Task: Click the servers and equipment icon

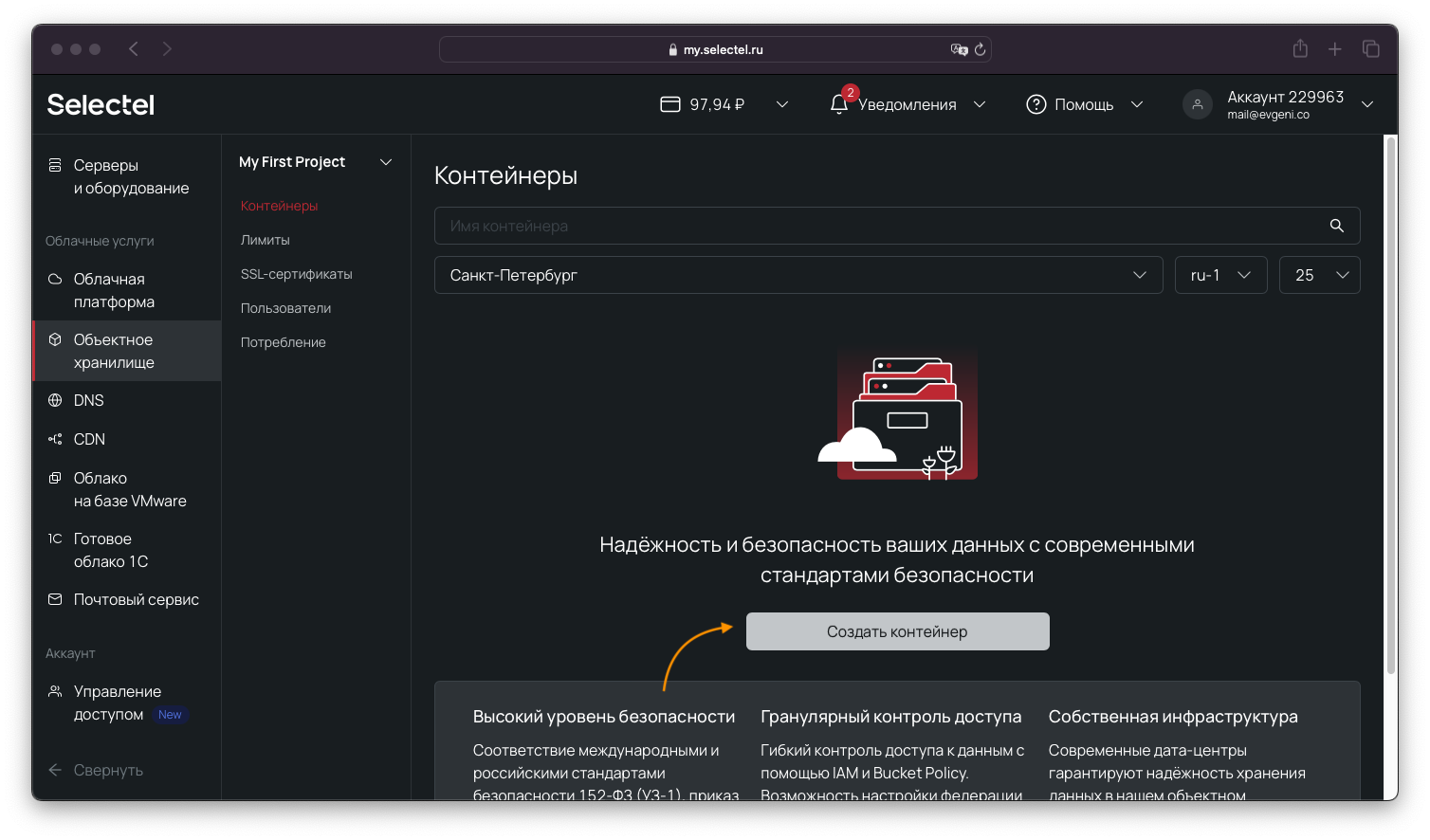Action: 55,165
